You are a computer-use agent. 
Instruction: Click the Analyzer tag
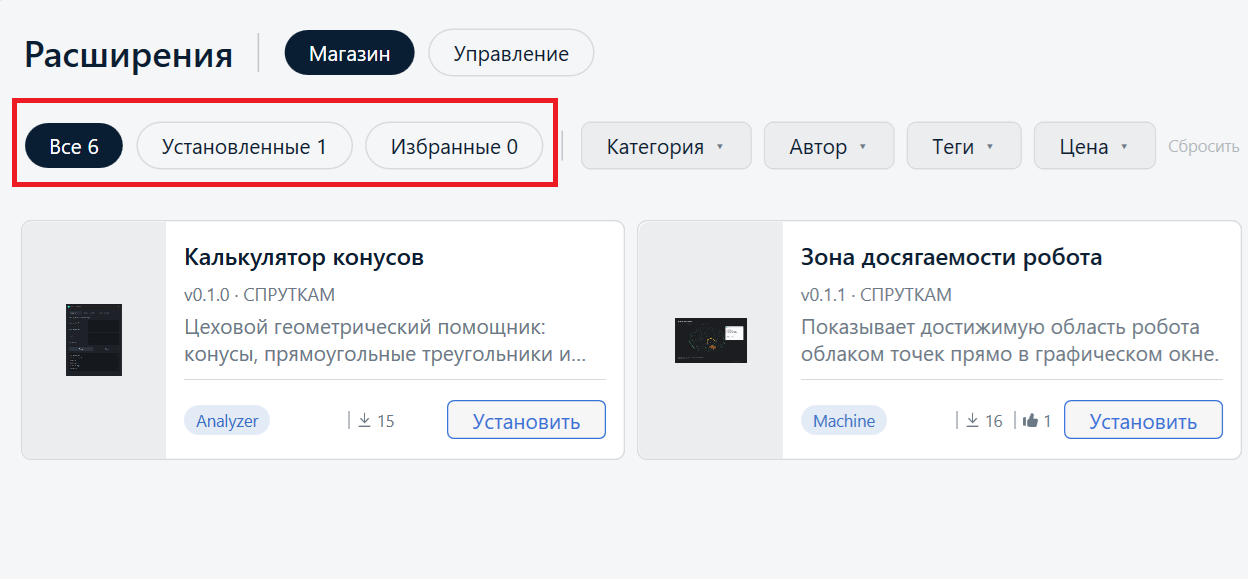[x=227, y=421]
